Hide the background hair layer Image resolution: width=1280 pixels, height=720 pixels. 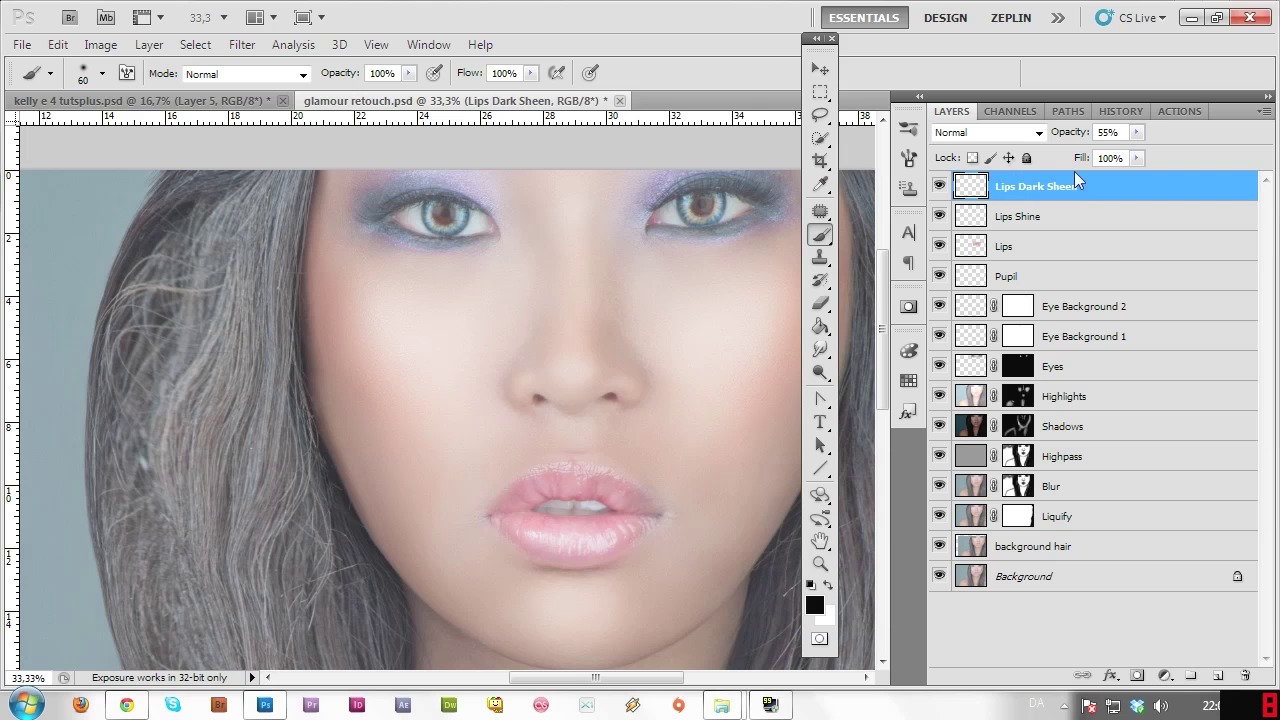pyautogui.click(x=939, y=546)
